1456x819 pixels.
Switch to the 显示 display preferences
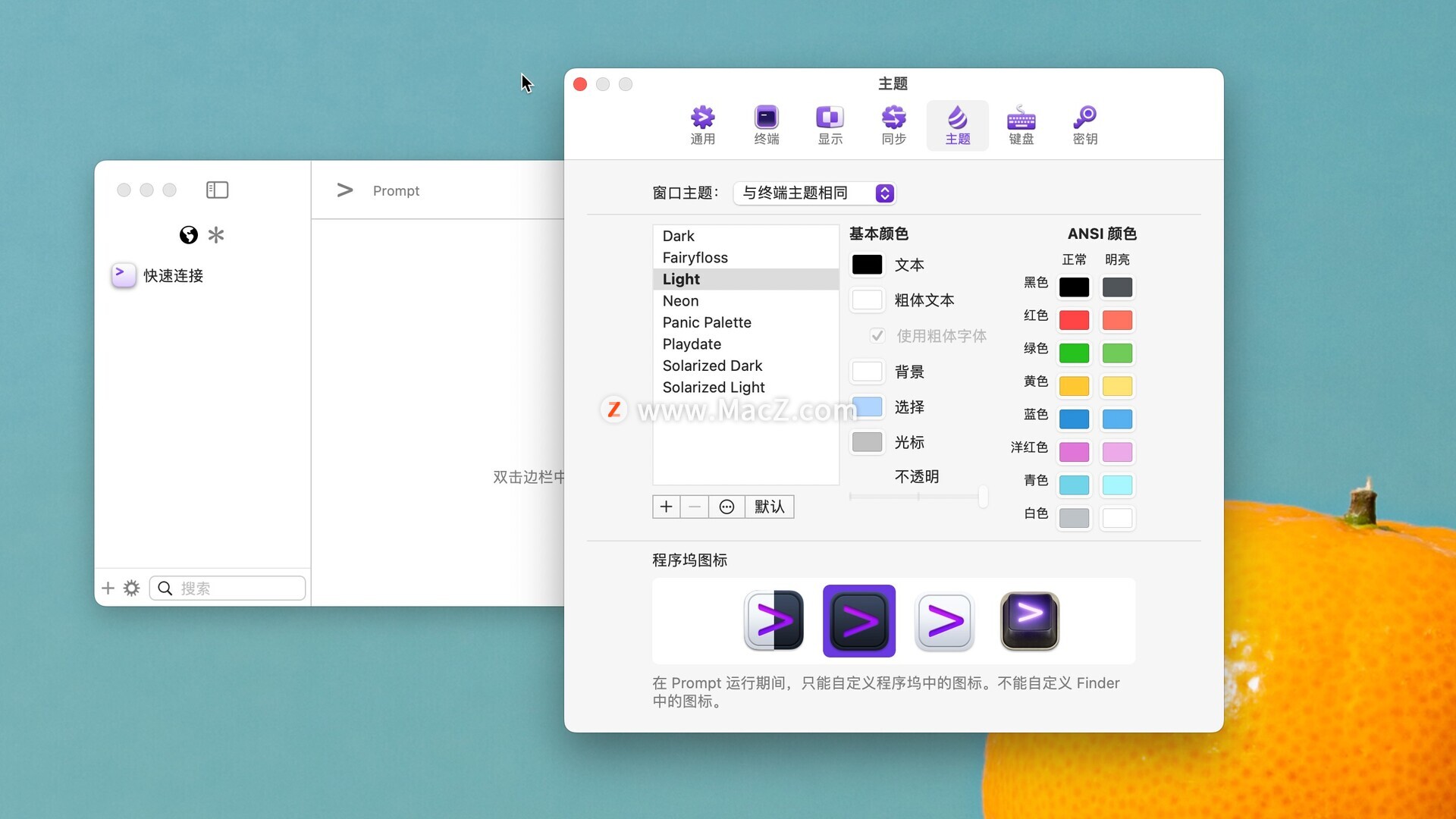(830, 125)
